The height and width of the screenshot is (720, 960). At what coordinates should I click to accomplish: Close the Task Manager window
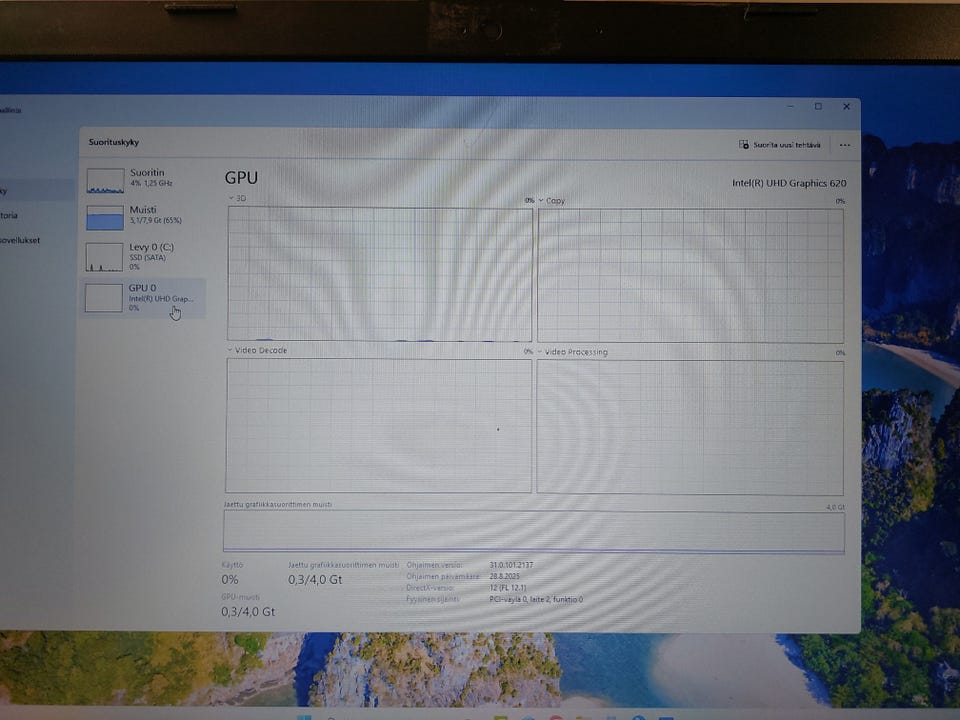click(x=846, y=107)
